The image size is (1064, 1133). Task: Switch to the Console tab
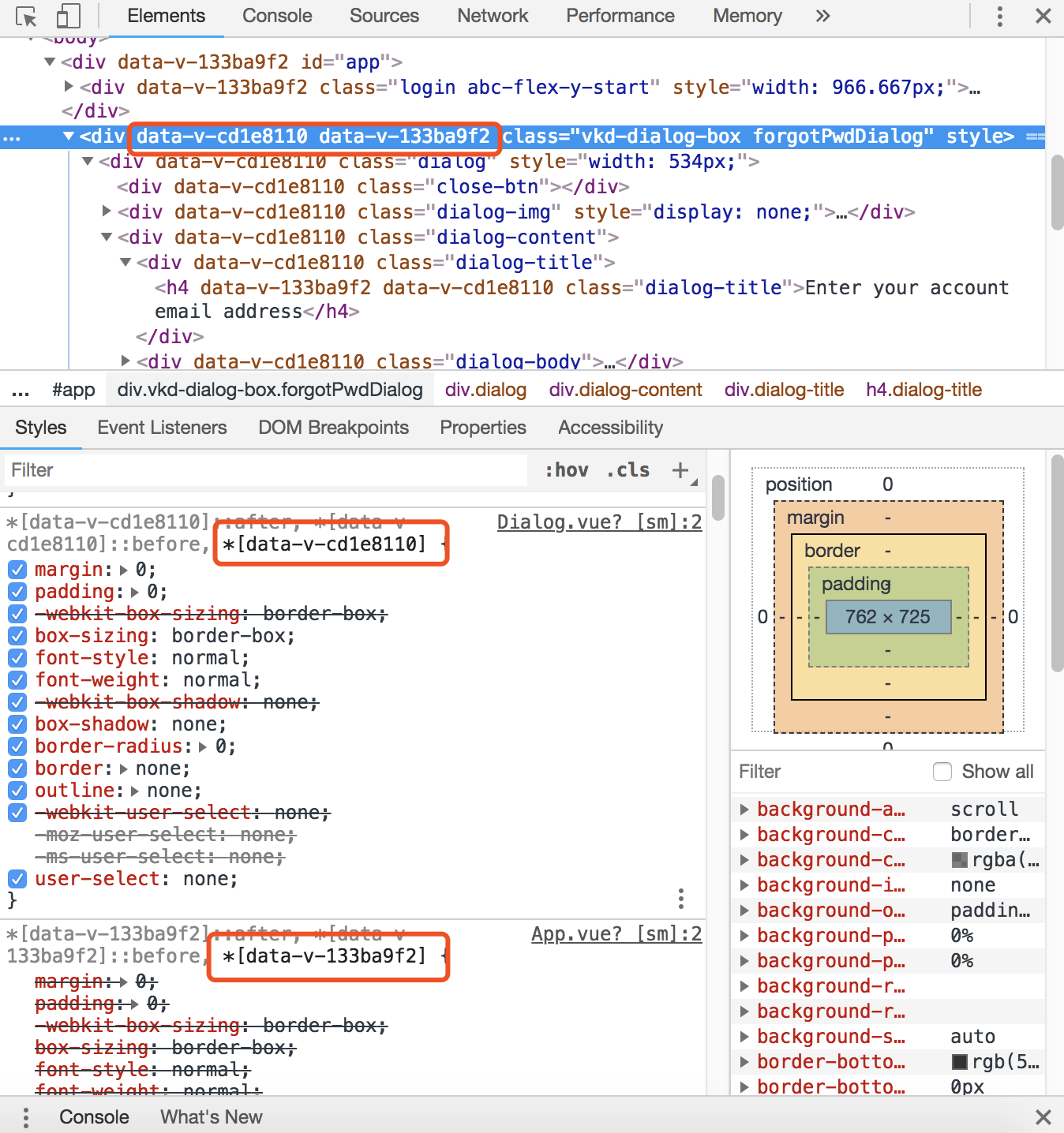[277, 16]
